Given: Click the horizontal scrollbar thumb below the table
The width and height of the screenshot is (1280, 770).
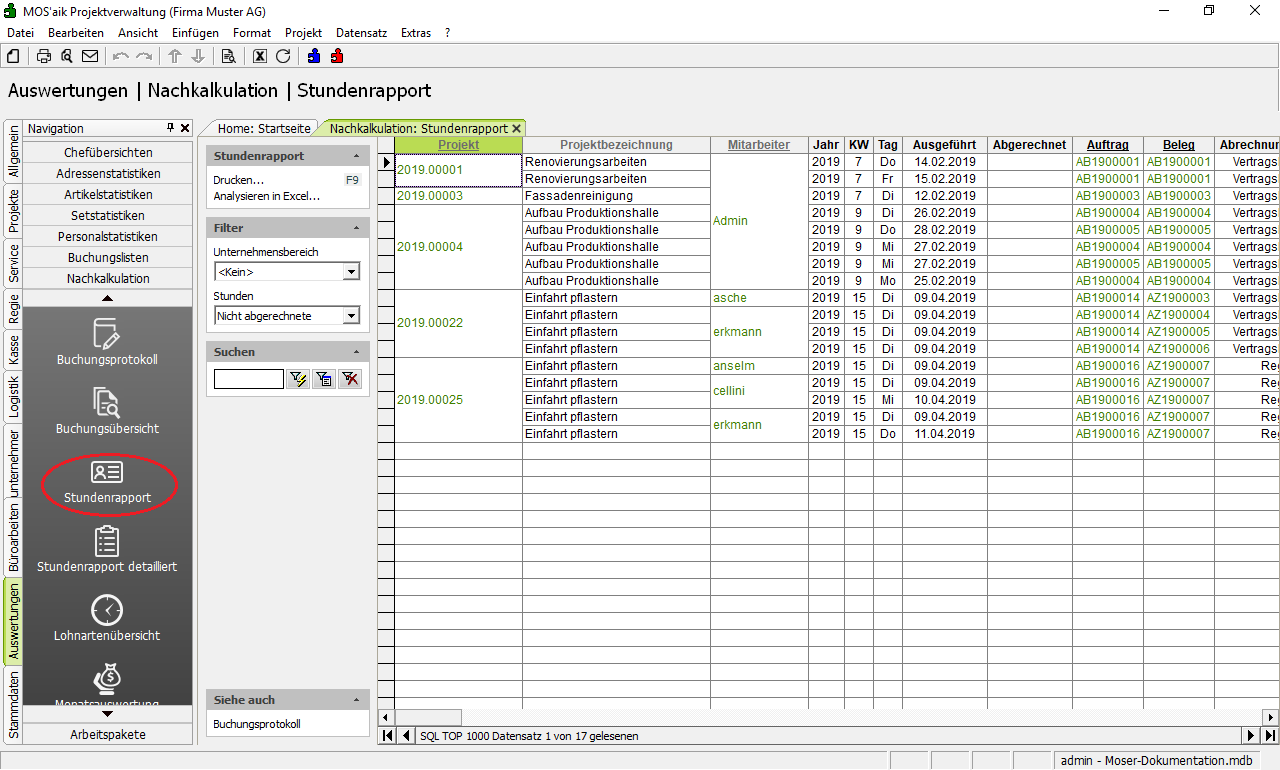Looking at the screenshot, I should pyautogui.click(x=428, y=717).
